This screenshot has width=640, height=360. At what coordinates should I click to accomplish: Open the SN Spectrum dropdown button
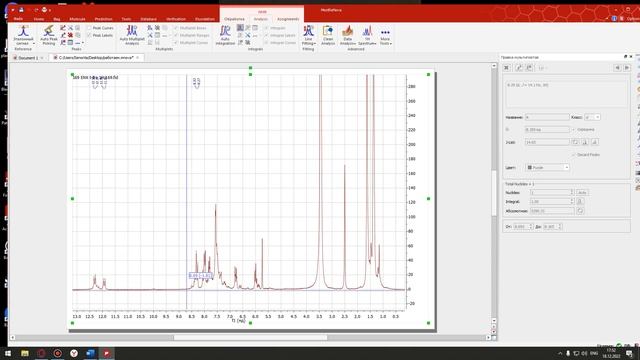click(367, 35)
